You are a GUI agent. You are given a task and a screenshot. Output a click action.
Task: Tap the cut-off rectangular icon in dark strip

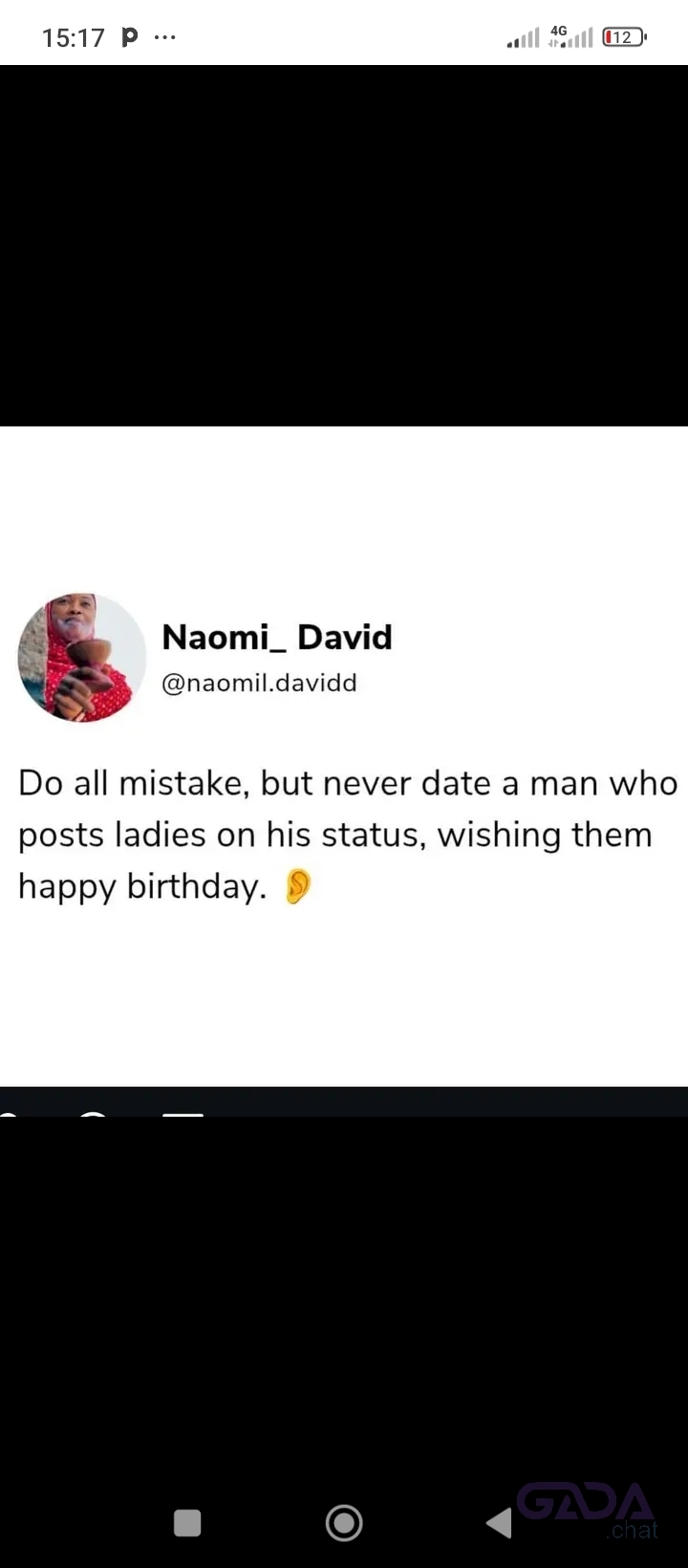(183, 1114)
